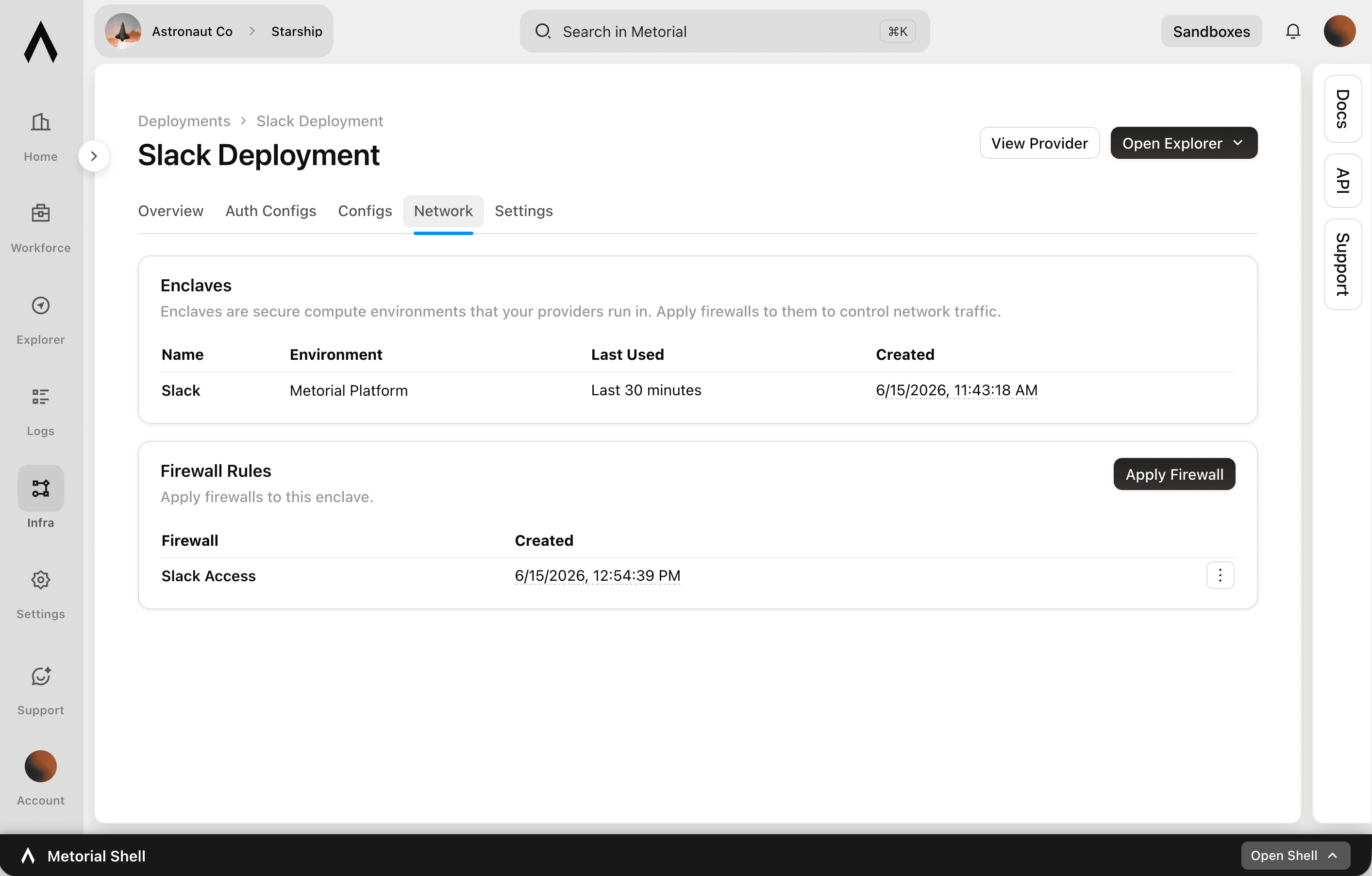The width and height of the screenshot is (1372, 876).
Task: Click Starship project in top breadcrumb
Action: pyautogui.click(x=296, y=32)
